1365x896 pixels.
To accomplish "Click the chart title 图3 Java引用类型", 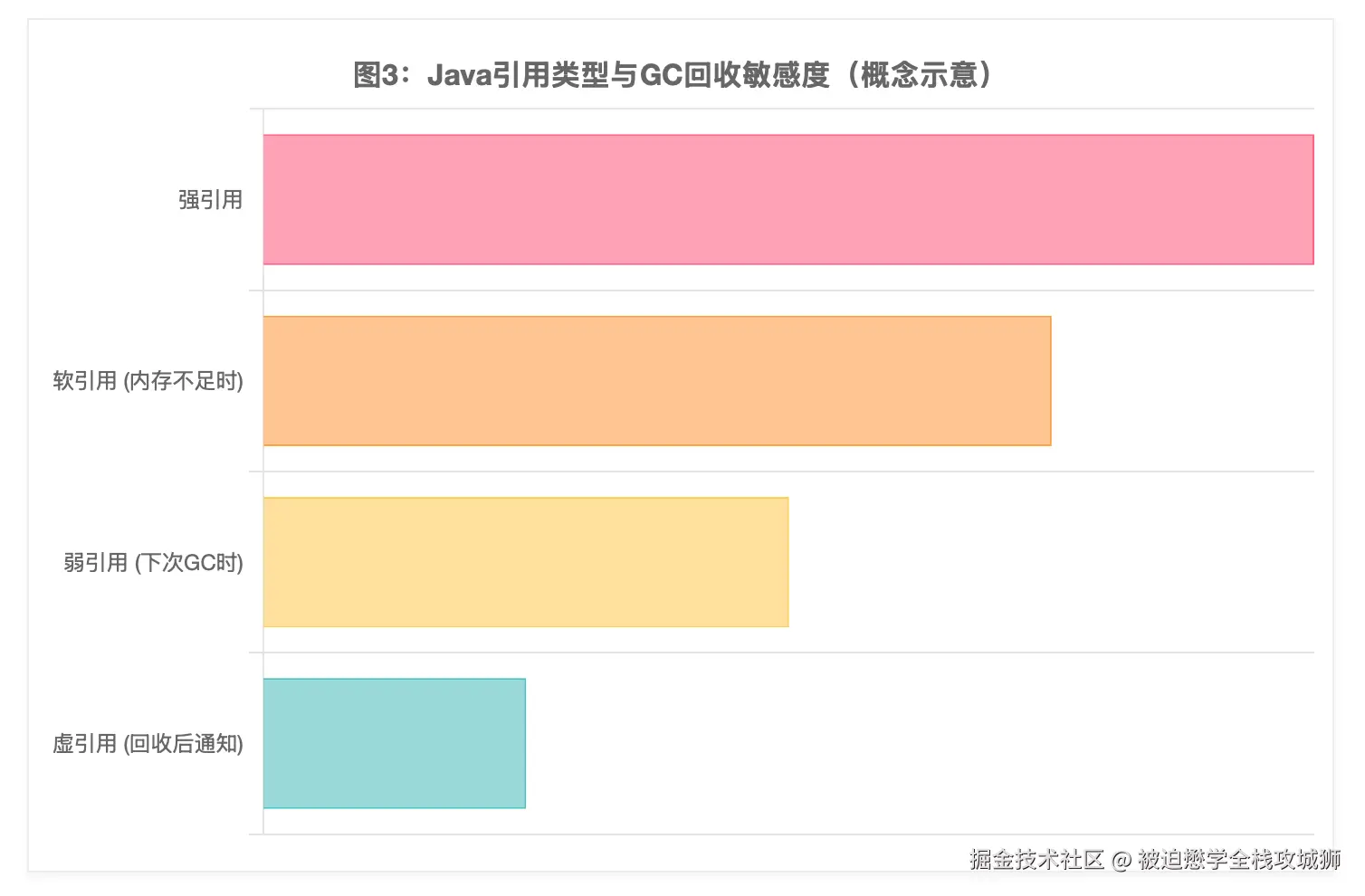I will pyautogui.click(x=673, y=75).
